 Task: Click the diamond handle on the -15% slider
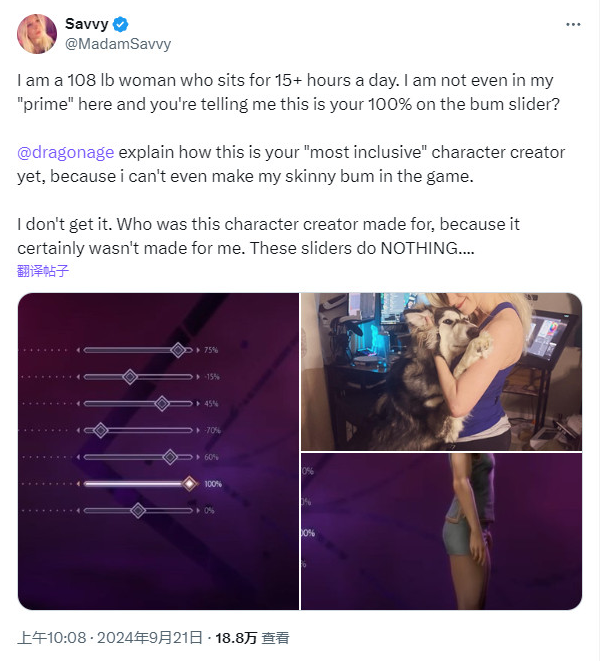pos(129,377)
